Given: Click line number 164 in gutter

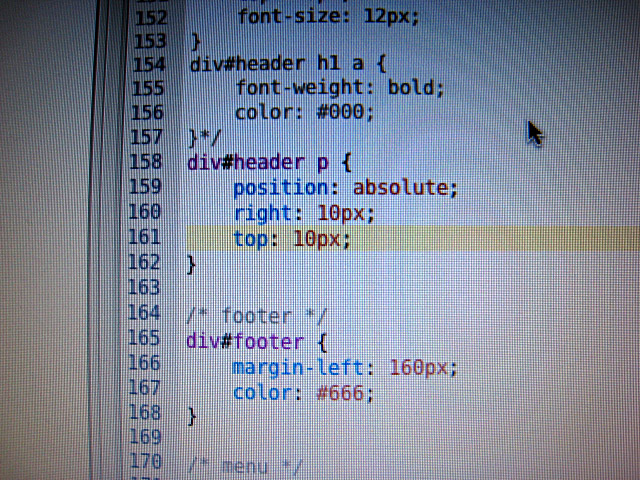Looking at the screenshot, I should [x=144, y=313].
